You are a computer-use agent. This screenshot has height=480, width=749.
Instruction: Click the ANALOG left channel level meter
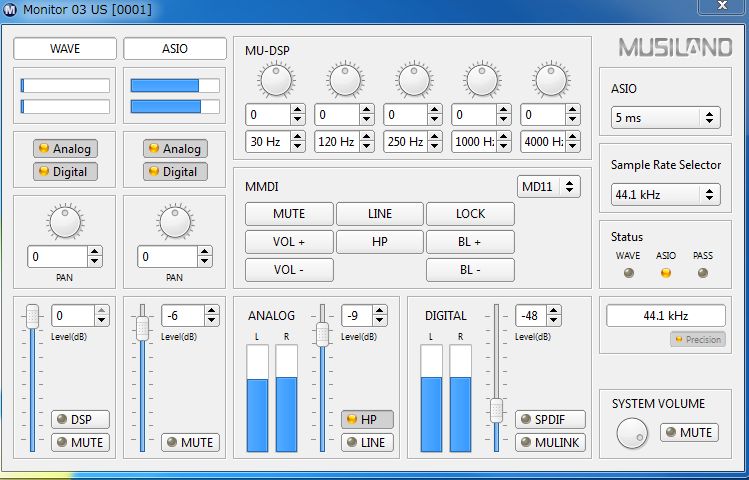point(257,398)
